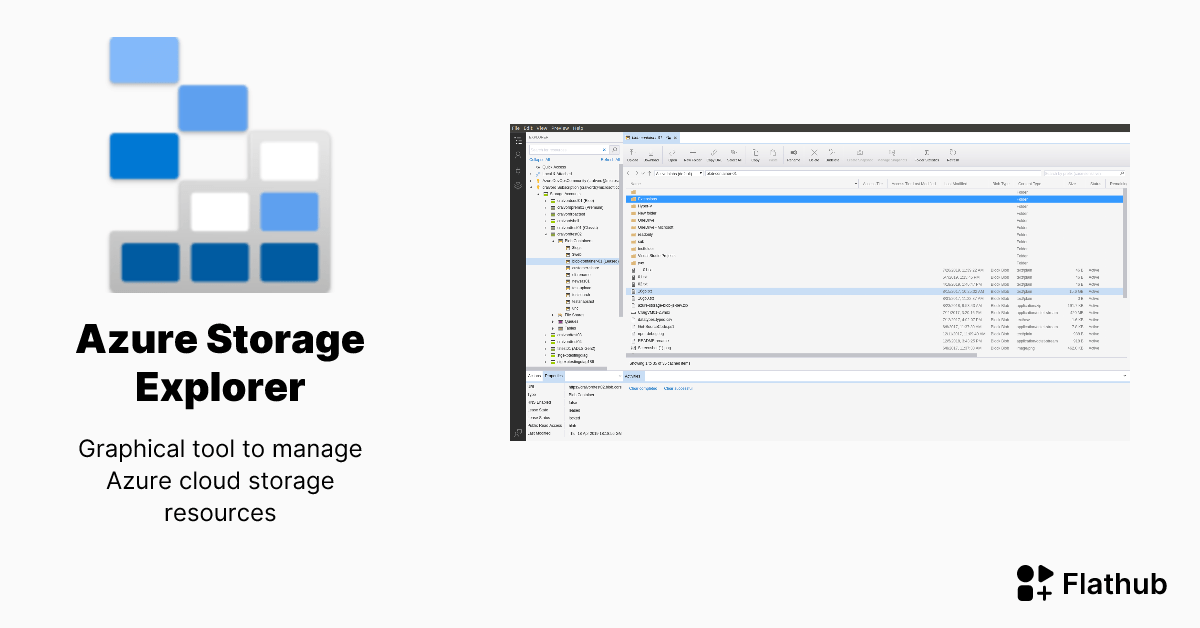Select the Download toolbar icon
The image size is (1200, 628).
(651, 155)
